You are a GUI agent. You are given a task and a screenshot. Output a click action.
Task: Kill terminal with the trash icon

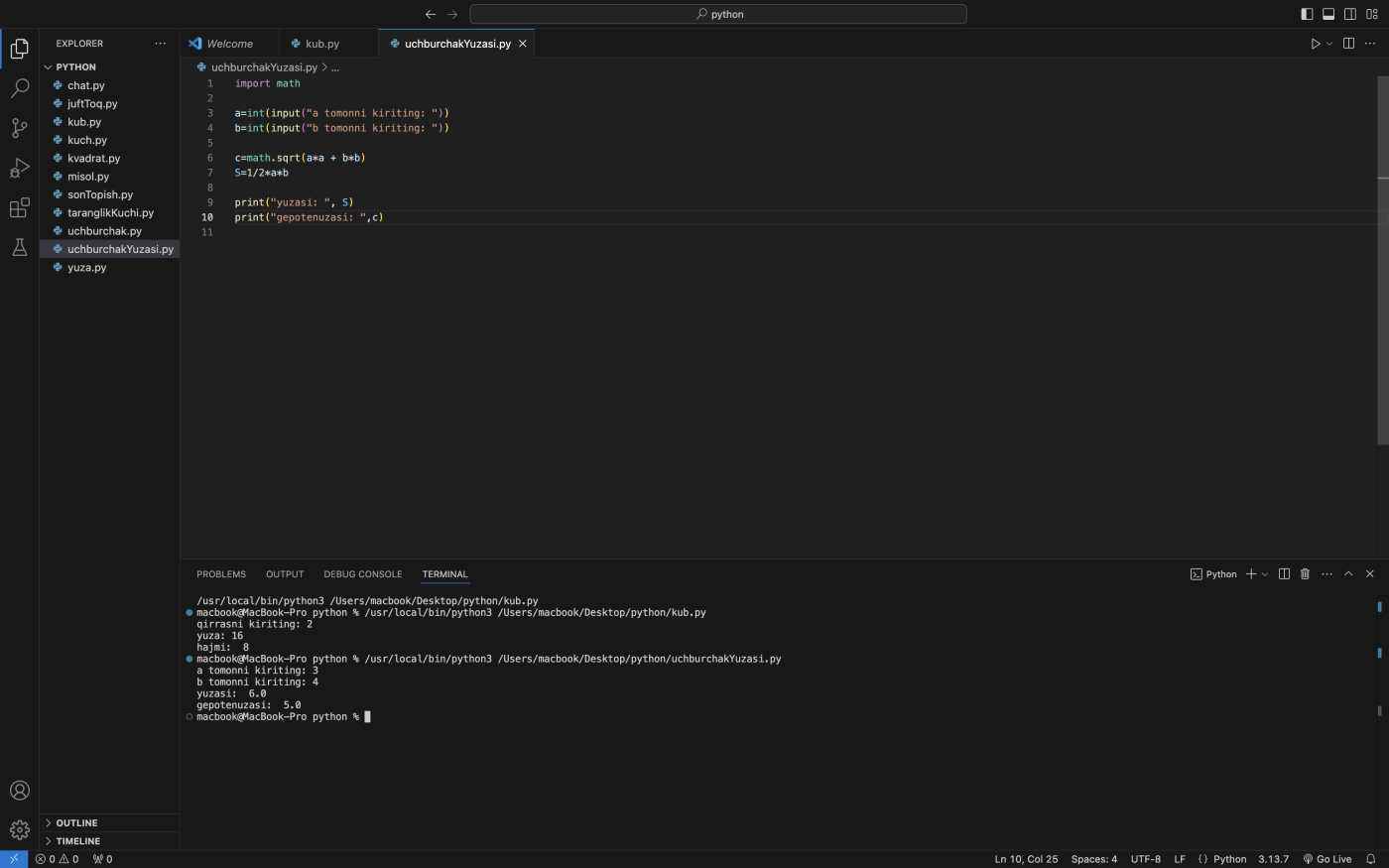(x=1305, y=574)
